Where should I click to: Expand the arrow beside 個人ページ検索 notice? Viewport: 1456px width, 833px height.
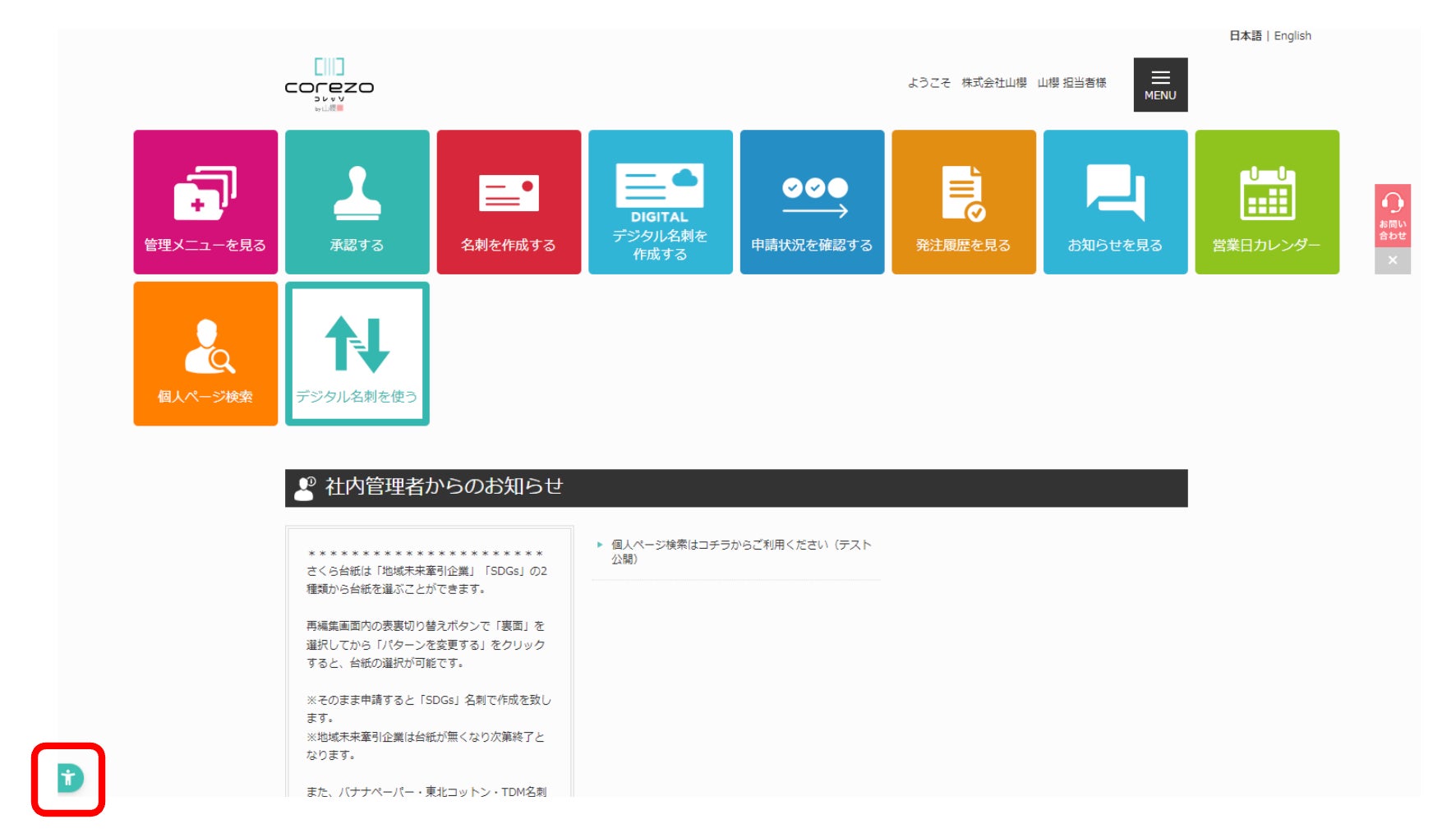(x=600, y=545)
